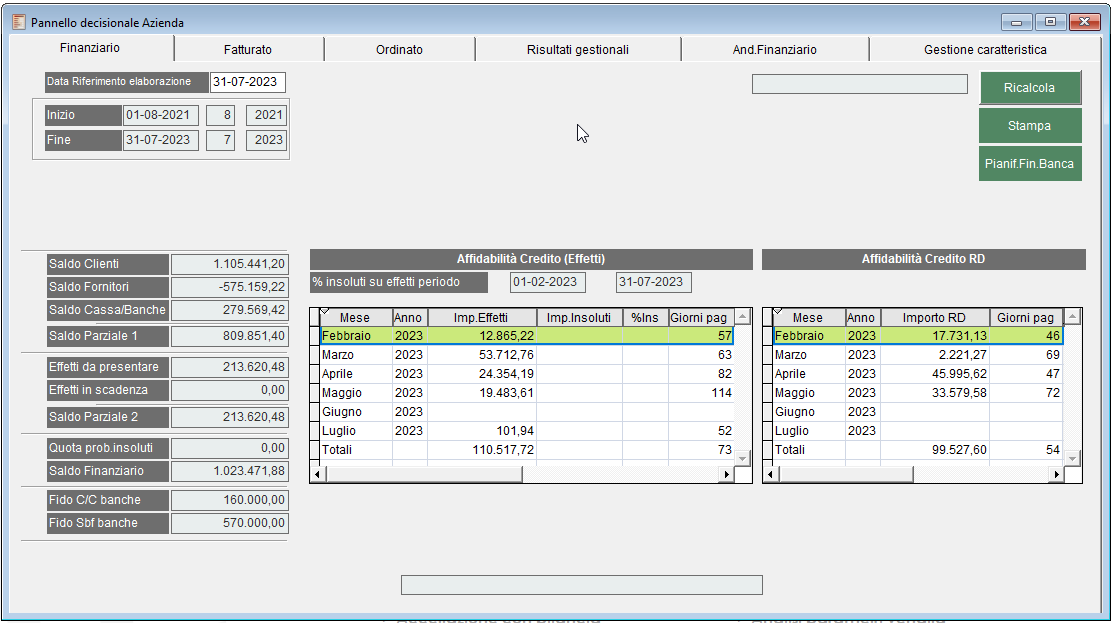Screen dimensions: 1112x623
Task: Click the sort triangle in Effetti Mese header
Action: tap(325, 312)
